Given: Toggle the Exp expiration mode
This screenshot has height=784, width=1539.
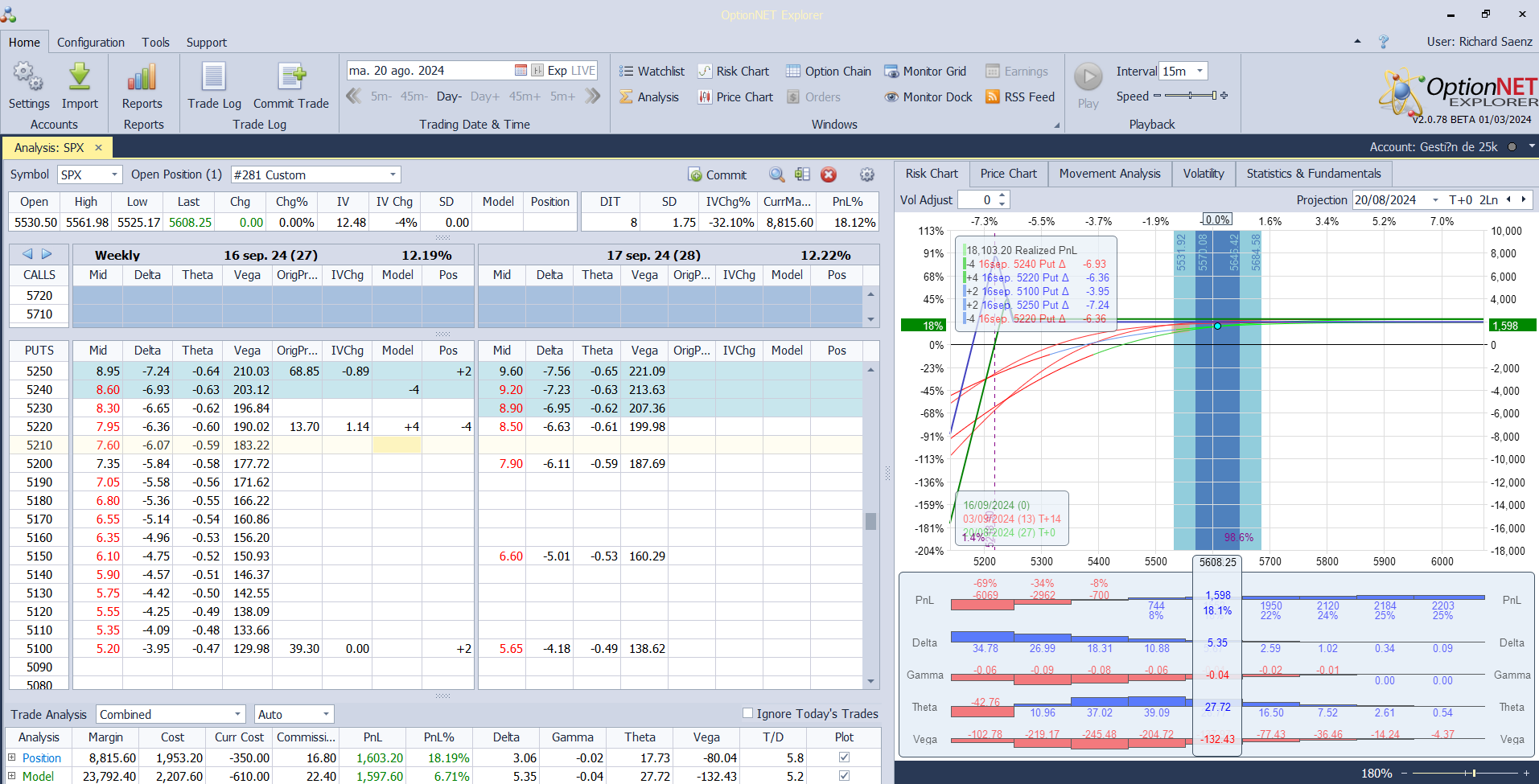Looking at the screenshot, I should click(x=558, y=71).
